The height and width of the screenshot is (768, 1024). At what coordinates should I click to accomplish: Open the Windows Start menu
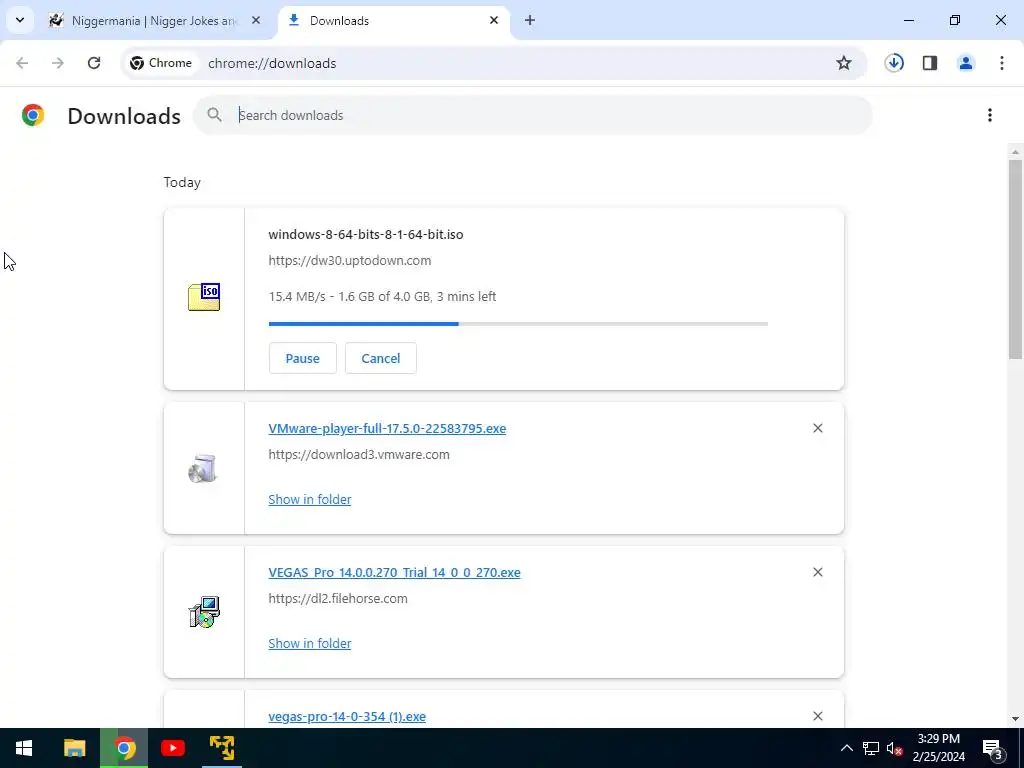click(24, 748)
